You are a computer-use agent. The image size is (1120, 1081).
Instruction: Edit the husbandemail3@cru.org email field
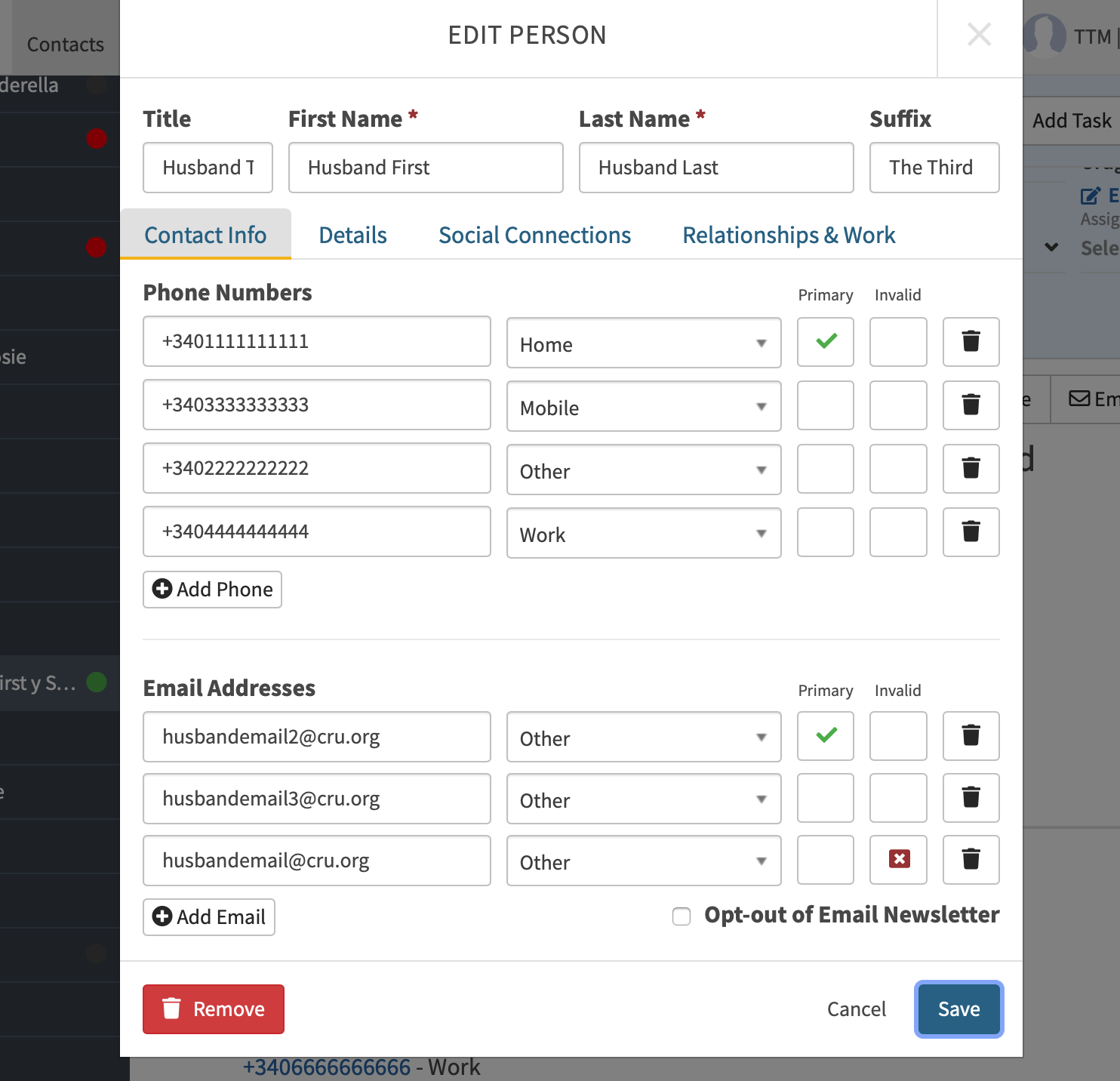pyautogui.click(x=317, y=799)
